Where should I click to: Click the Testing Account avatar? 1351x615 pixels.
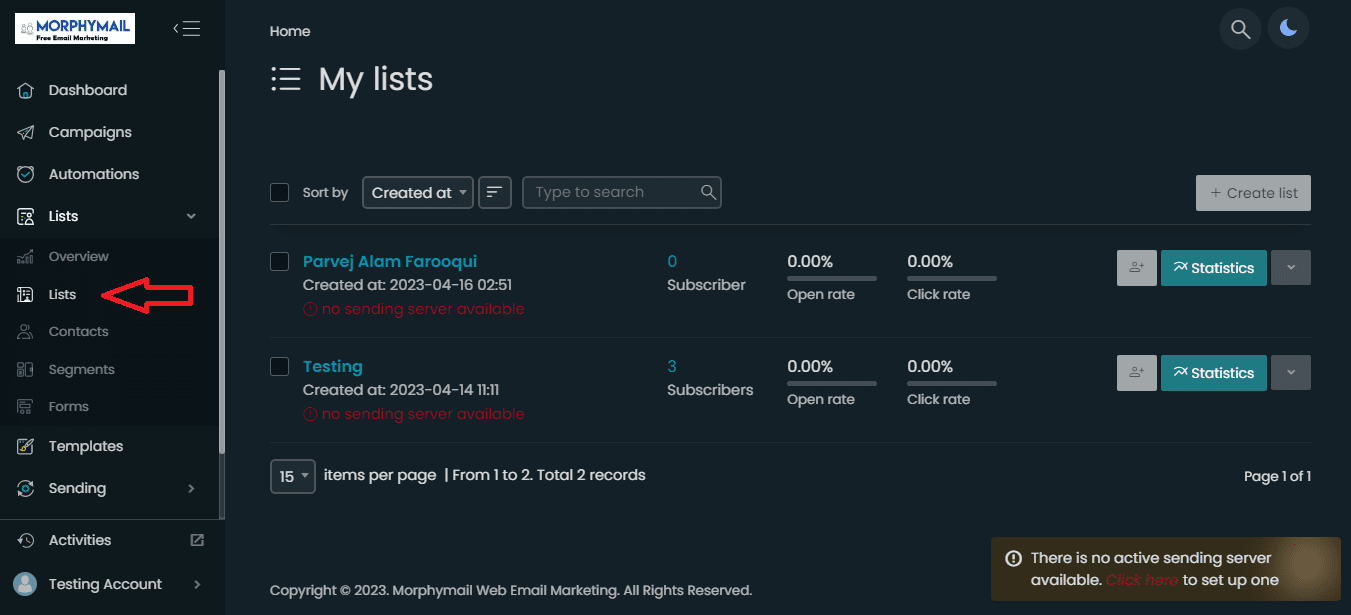coord(27,584)
